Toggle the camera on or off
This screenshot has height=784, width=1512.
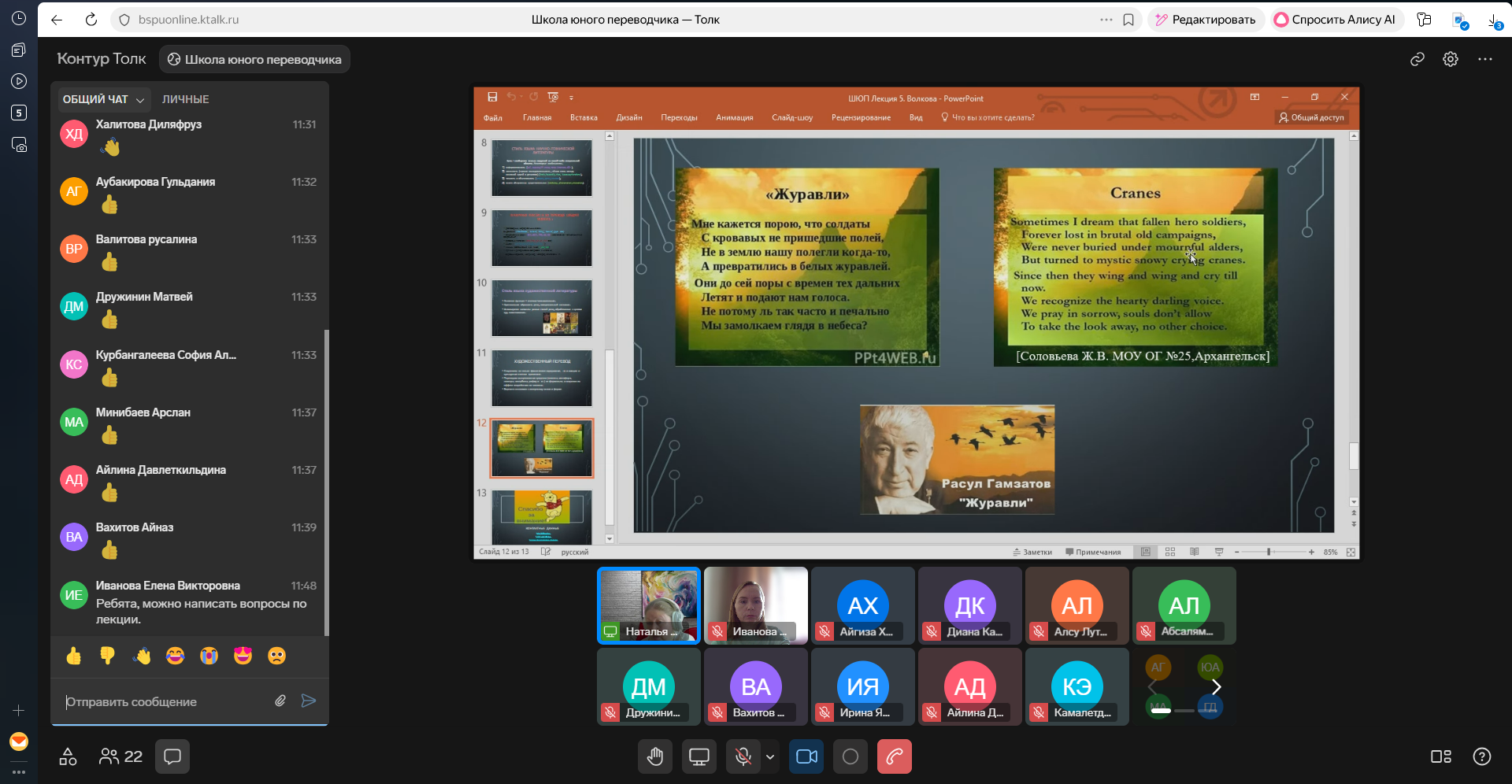806,756
